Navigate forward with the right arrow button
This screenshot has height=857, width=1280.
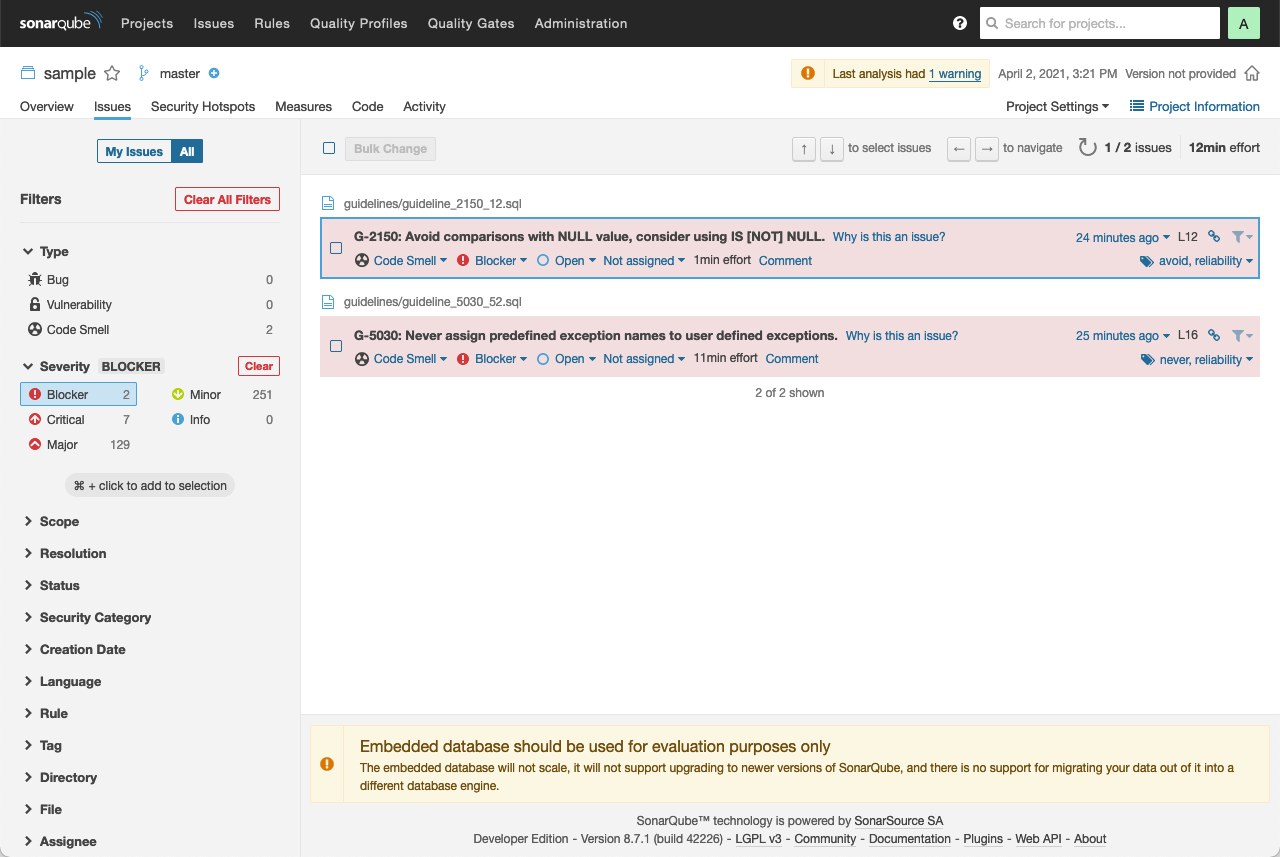[x=986, y=149]
